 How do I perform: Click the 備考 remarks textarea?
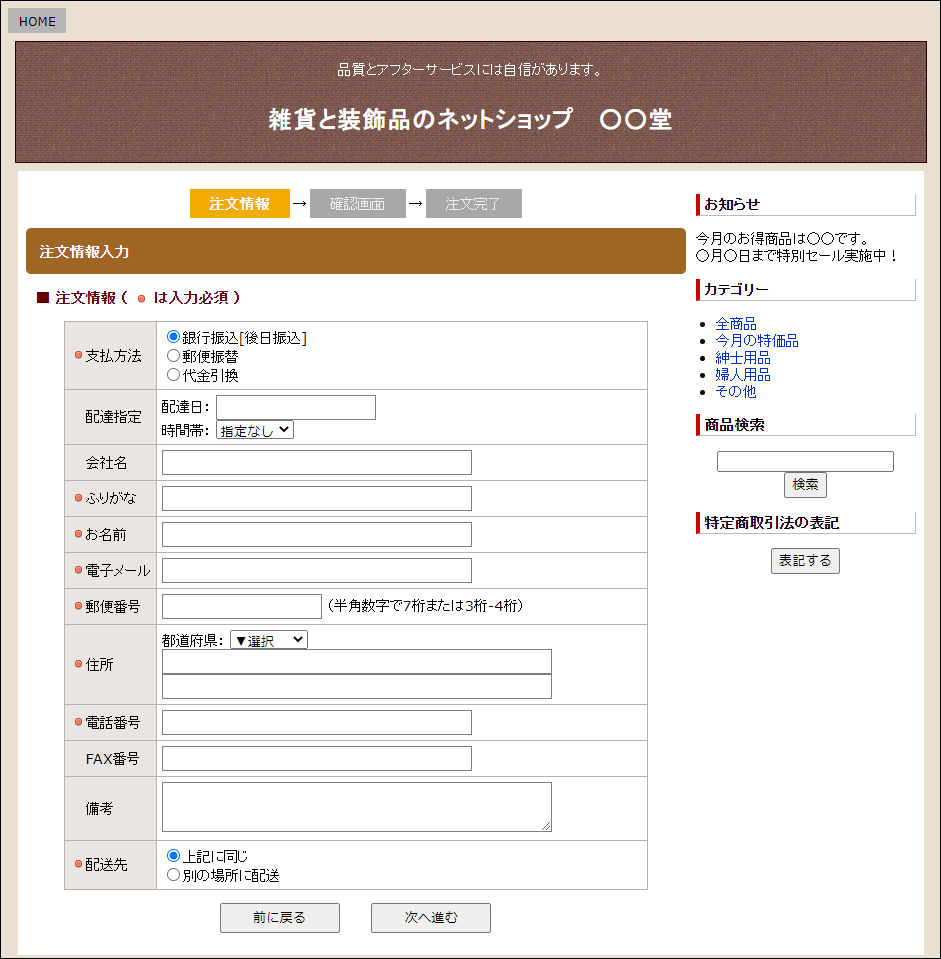click(x=356, y=806)
